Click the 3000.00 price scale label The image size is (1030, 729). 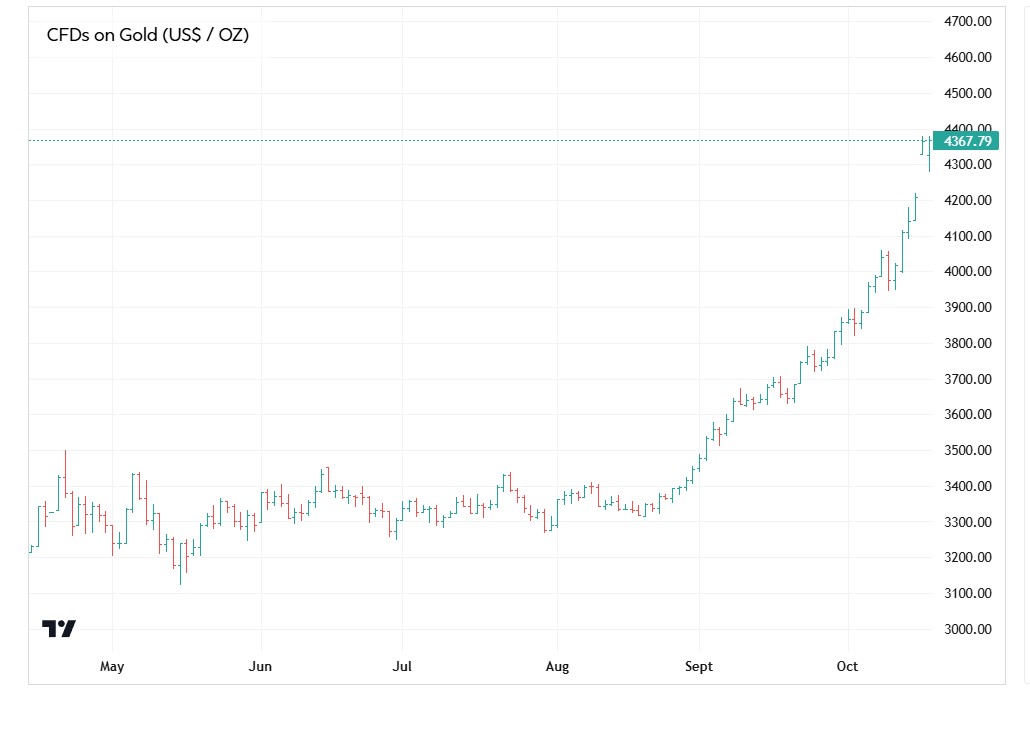click(x=967, y=629)
